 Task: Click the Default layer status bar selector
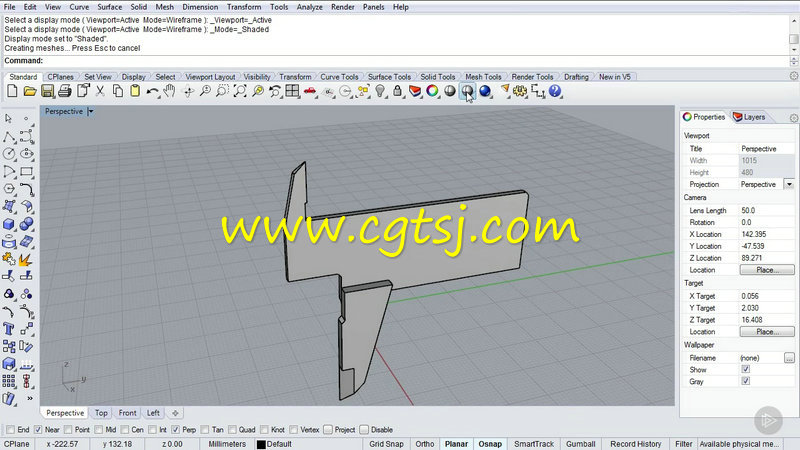(274, 444)
